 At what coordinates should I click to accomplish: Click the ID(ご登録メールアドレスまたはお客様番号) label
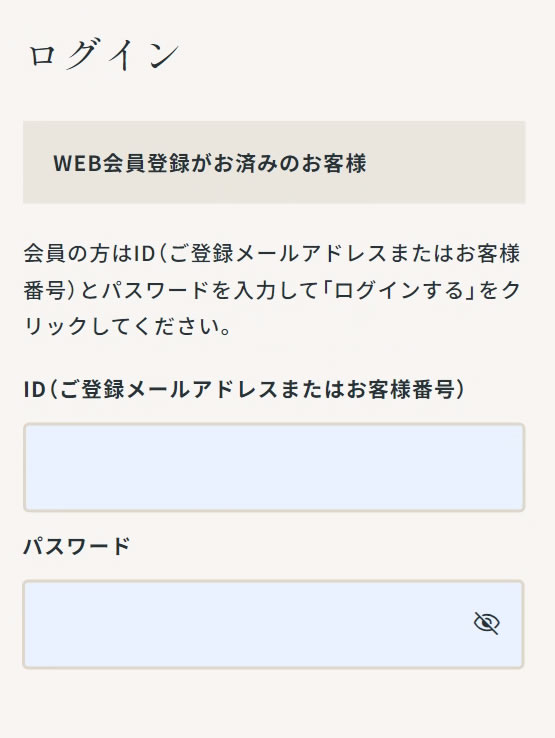point(244,390)
